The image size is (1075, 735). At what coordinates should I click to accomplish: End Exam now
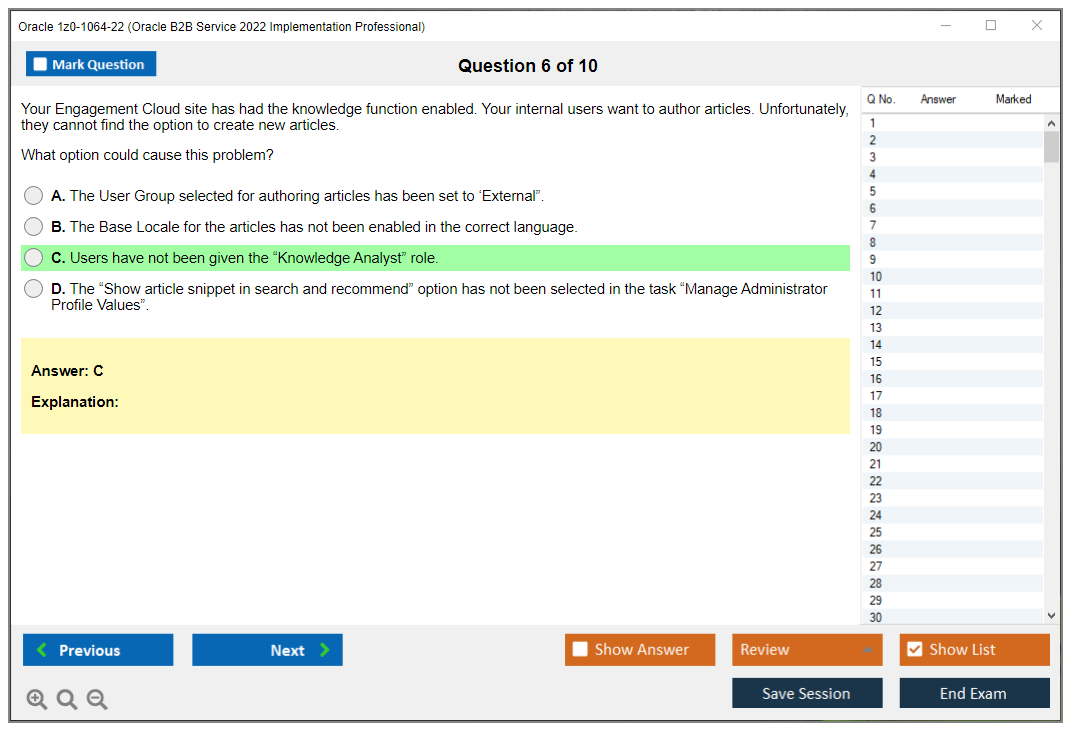pos(974,693)
